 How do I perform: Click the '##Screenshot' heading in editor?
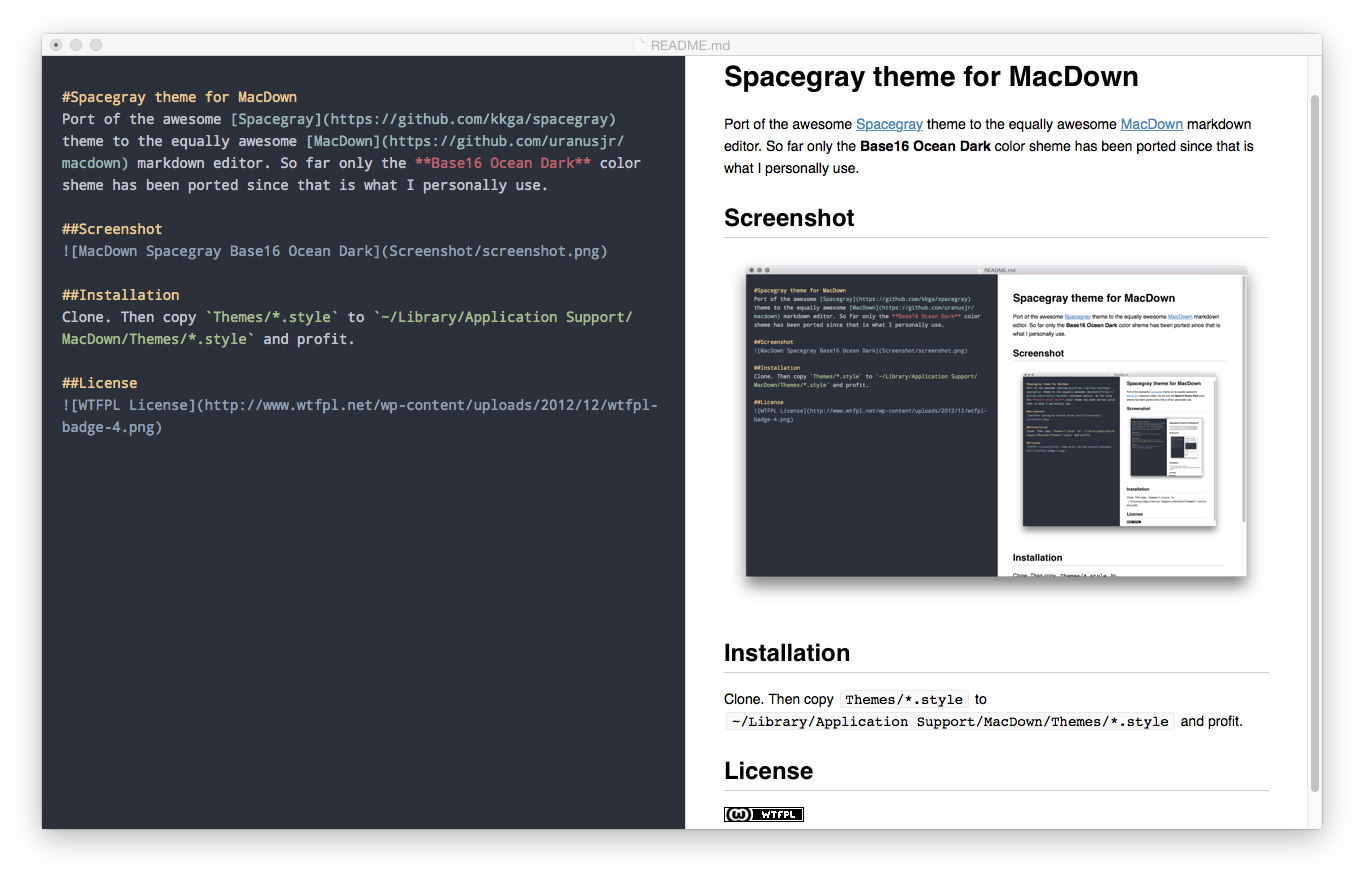[112, 229]
